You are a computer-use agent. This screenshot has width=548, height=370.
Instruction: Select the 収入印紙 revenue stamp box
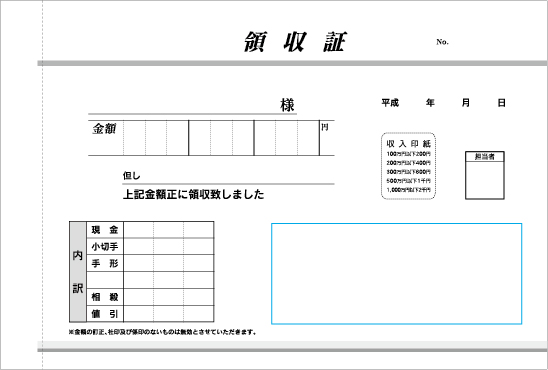point(408,166)
